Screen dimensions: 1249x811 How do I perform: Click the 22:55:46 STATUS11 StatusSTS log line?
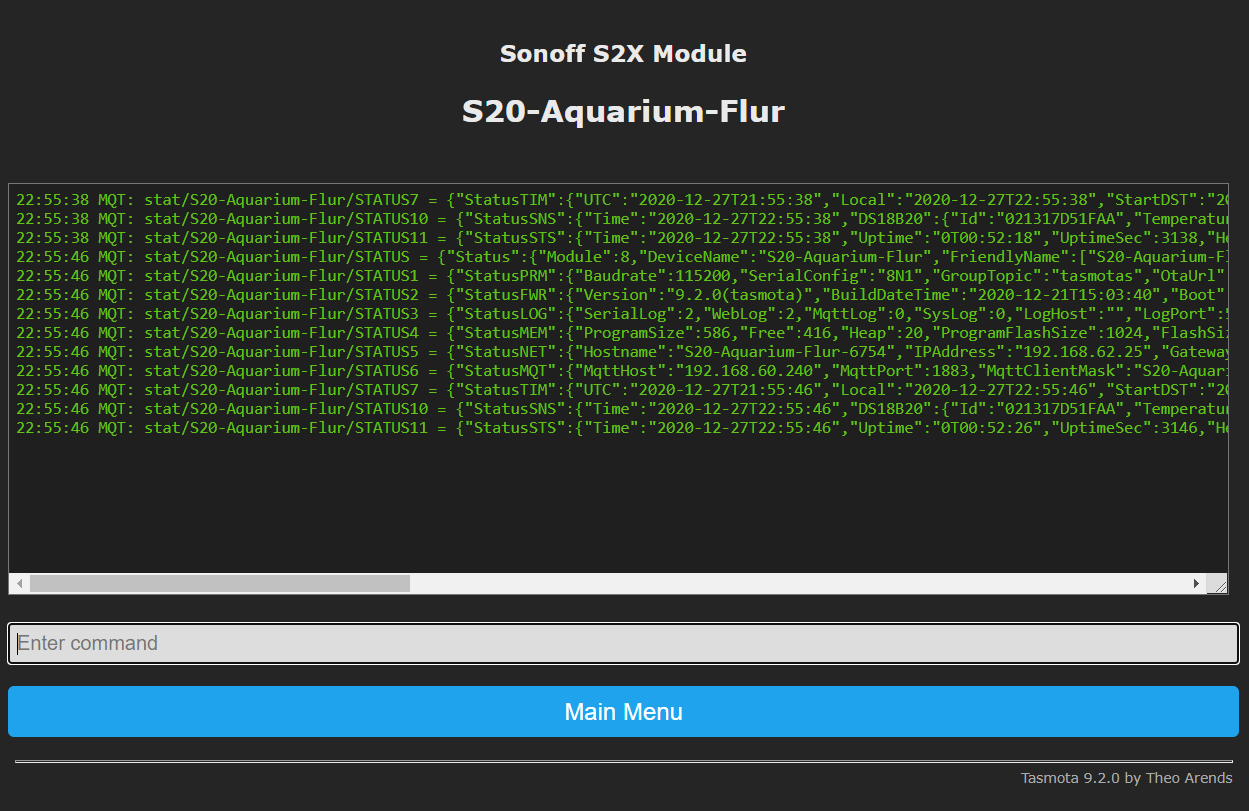(620, 427)
